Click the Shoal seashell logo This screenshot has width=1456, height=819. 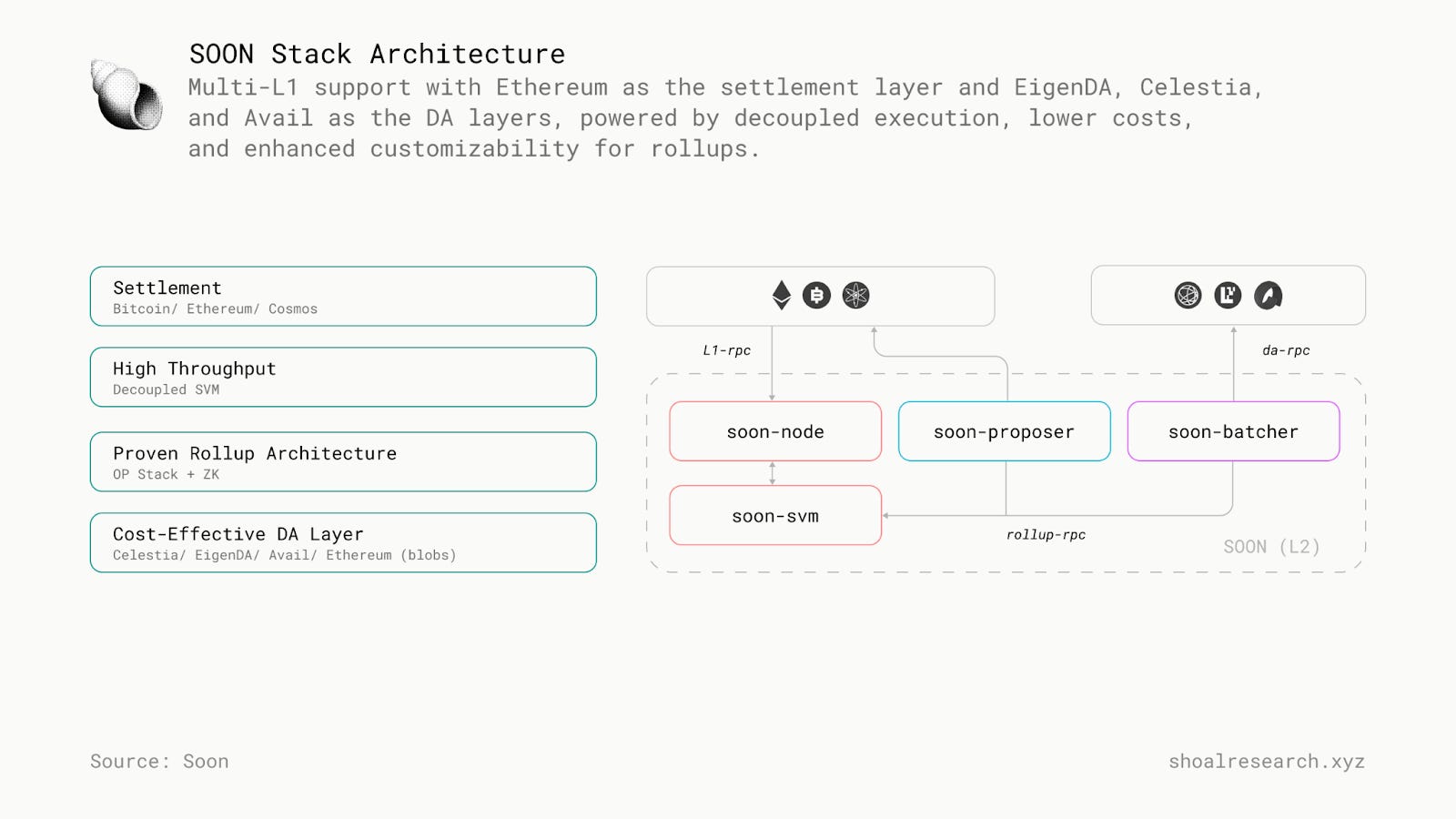coord(126,95)
